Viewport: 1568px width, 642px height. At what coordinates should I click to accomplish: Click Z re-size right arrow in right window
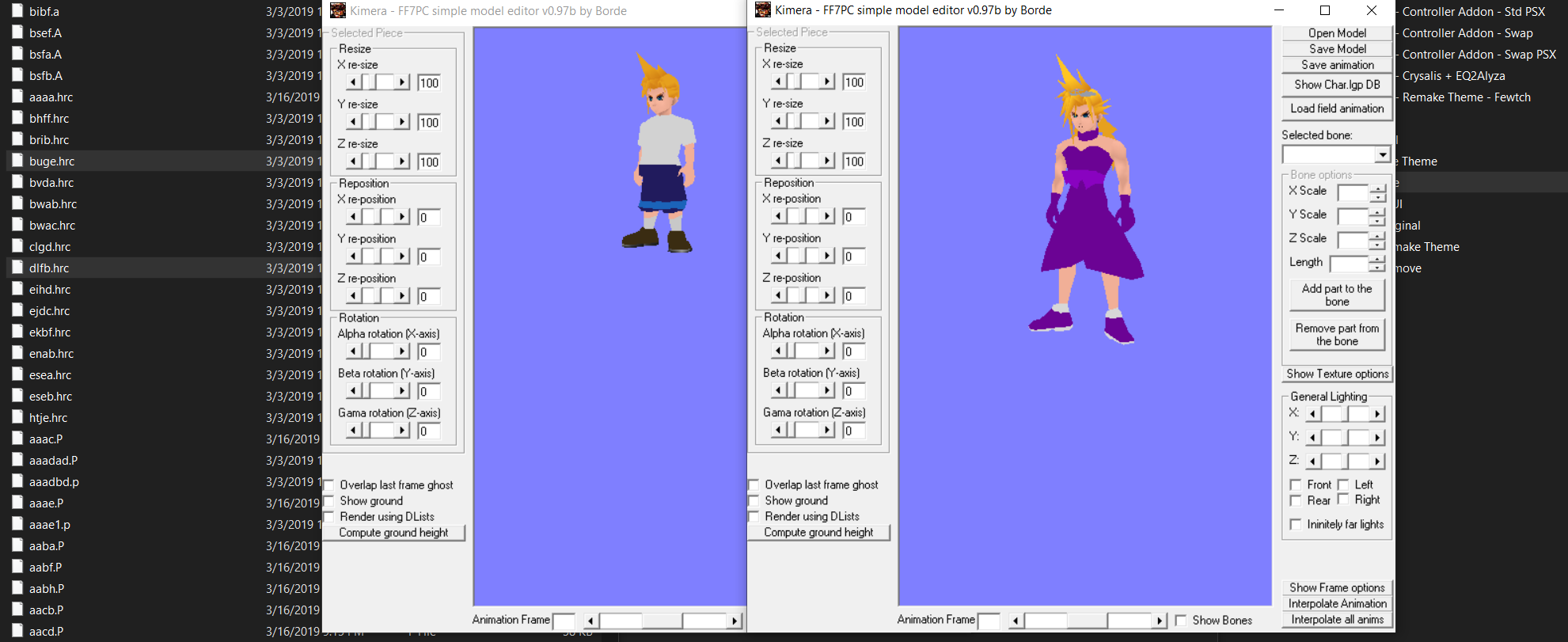pos(827,161)
